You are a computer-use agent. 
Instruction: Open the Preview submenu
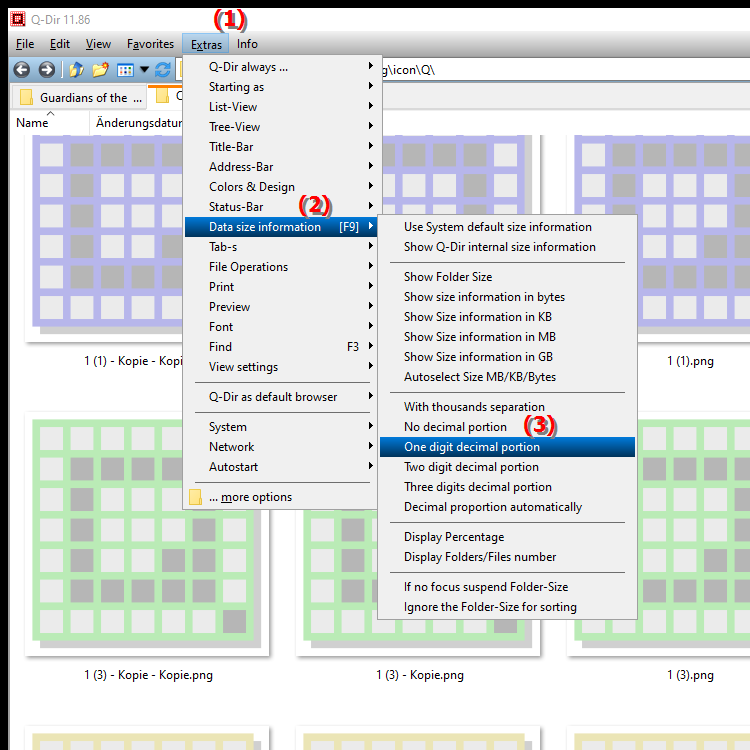coord(281,307)
